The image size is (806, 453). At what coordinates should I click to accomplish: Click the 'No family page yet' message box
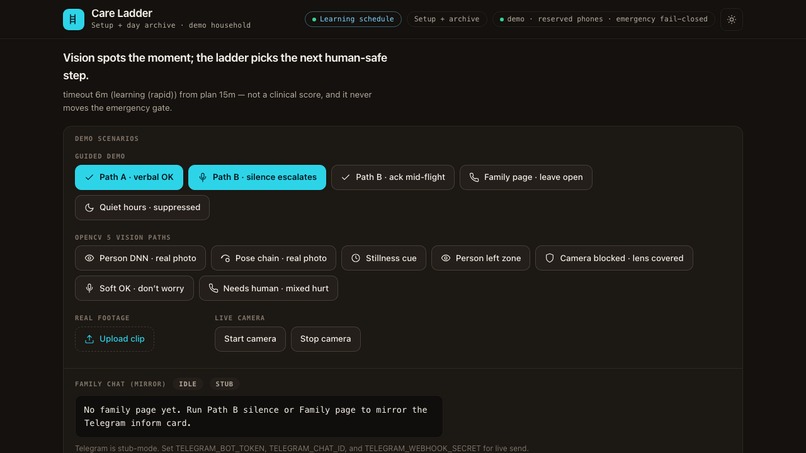pos(259,416)
